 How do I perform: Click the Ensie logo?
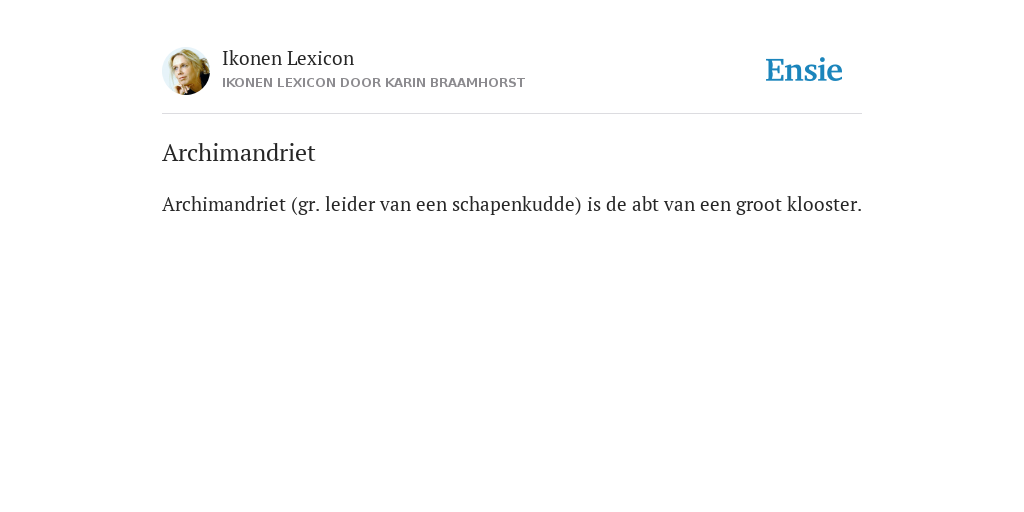[x=804, y=70]
